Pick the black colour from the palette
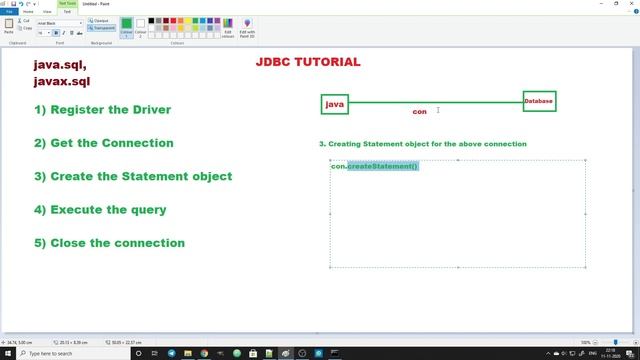Screen dimensions: 640x360 click(151, 20)
